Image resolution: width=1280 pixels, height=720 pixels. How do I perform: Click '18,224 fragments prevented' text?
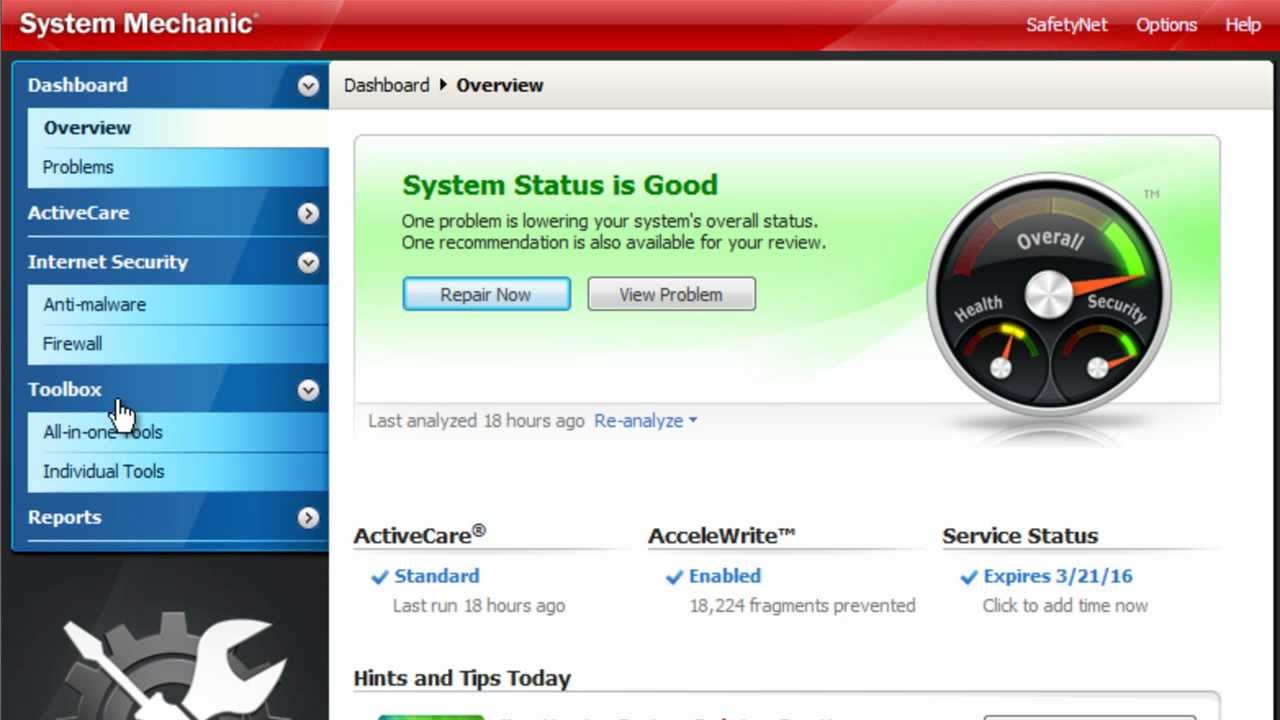pos(802,605)
